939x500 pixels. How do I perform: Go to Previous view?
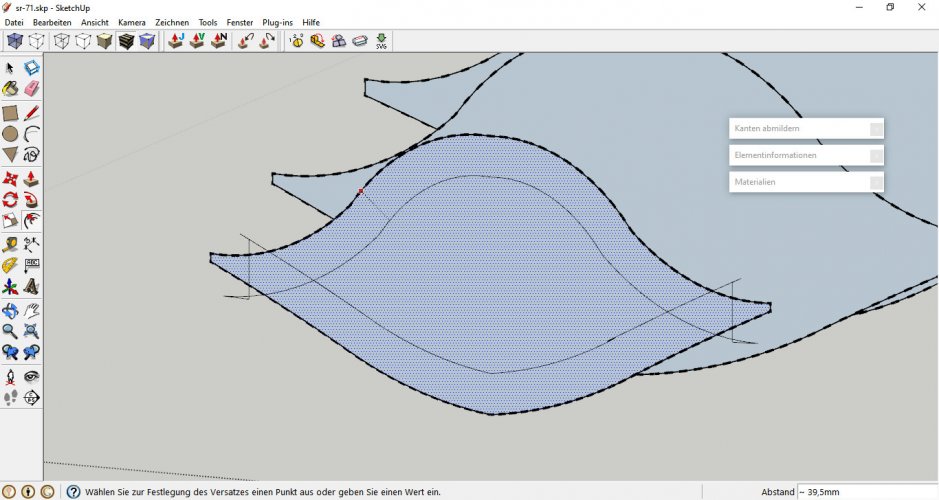[10, 352]
